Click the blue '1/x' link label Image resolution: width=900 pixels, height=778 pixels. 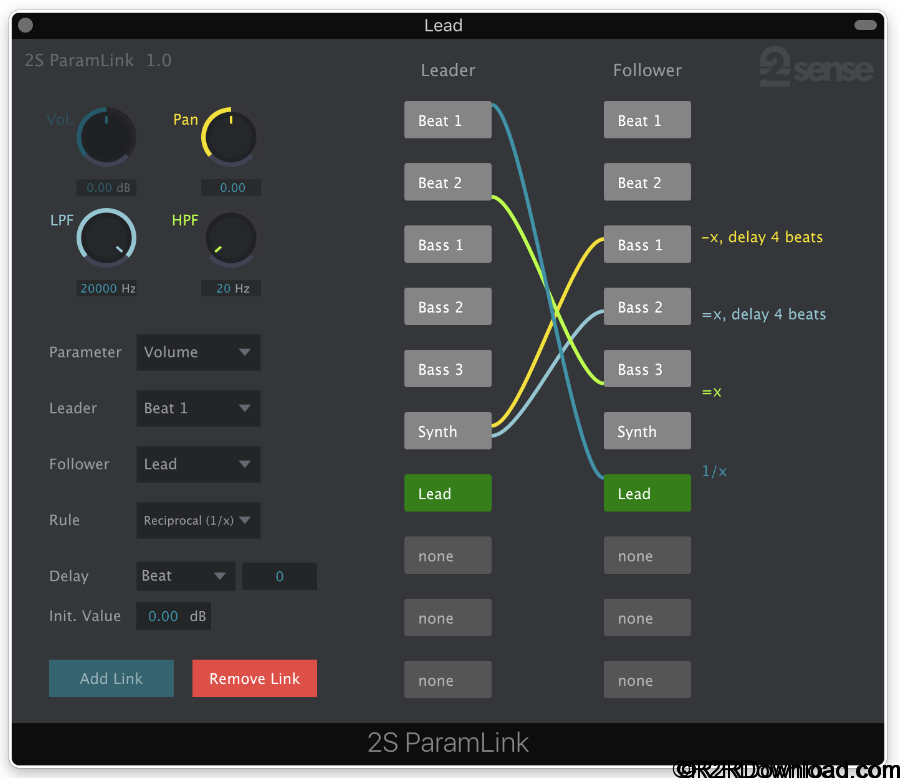point(715,471)
